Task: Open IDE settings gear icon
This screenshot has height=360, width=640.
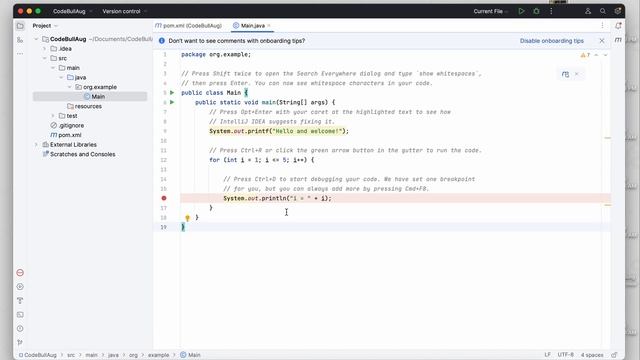Action: tap(618, 11)
